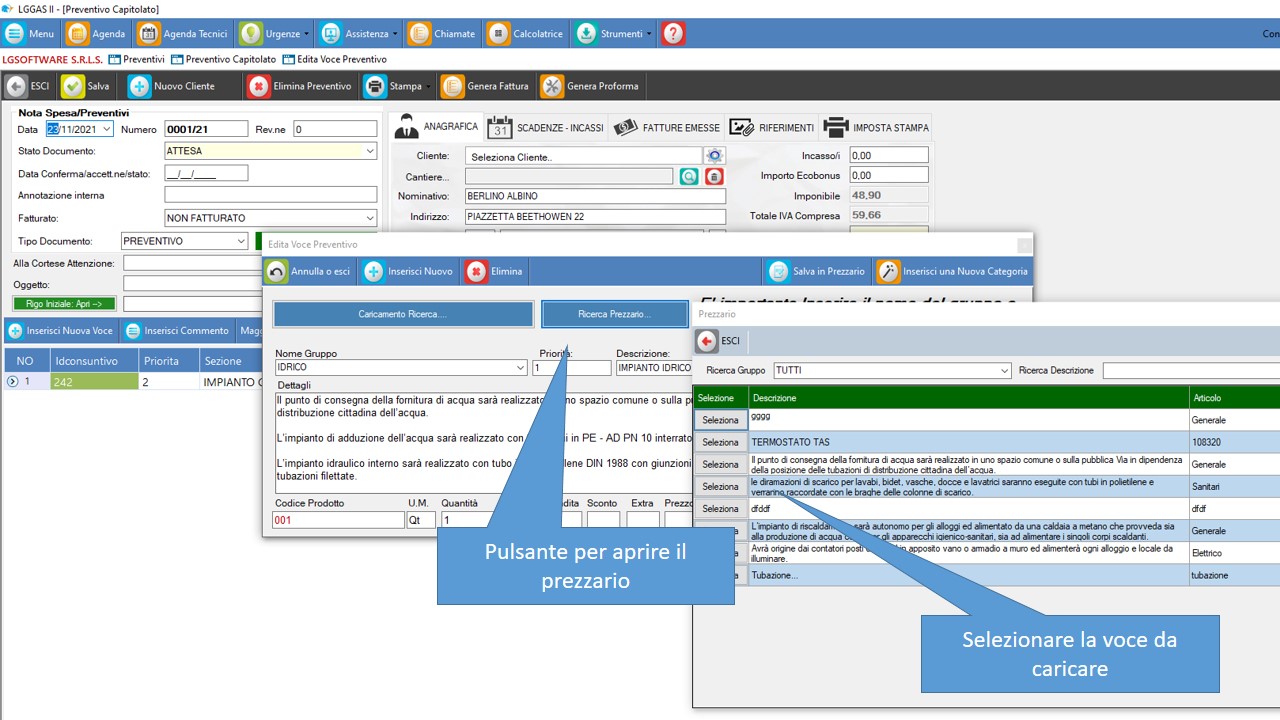Click the gear icon next to Cliente
This screenshot has height=720, width=1280.
point(714,156)
